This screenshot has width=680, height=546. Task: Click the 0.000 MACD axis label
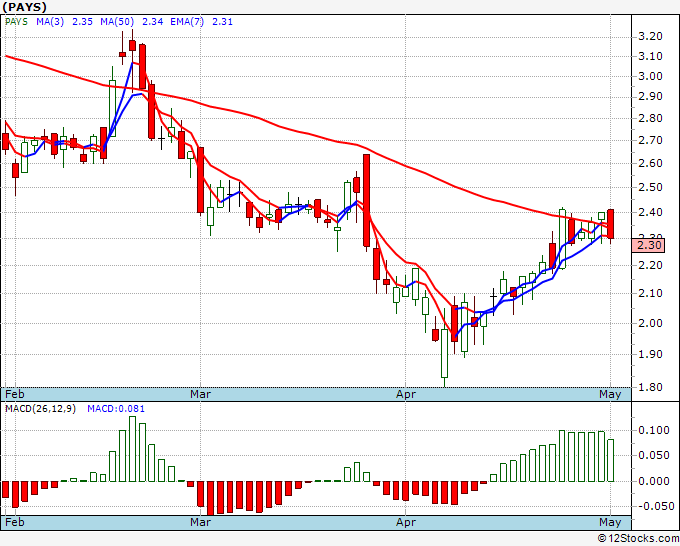[654, 481]
